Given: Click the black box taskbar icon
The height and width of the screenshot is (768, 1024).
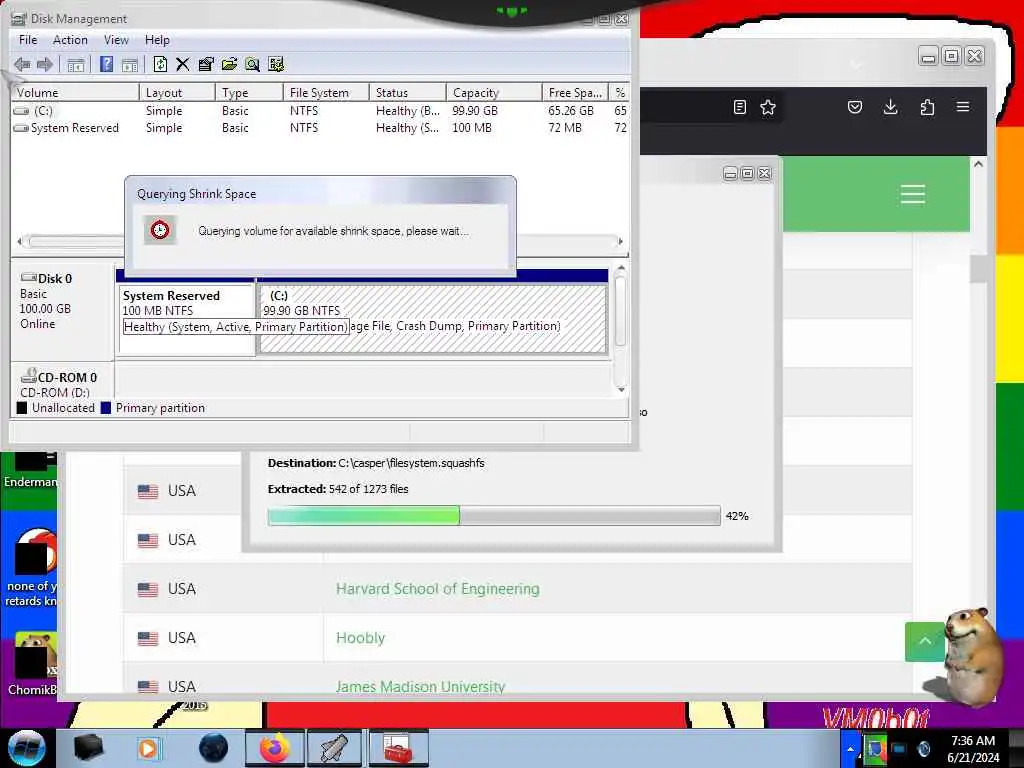Looking at the screenshot, I should tap(89, 748).
